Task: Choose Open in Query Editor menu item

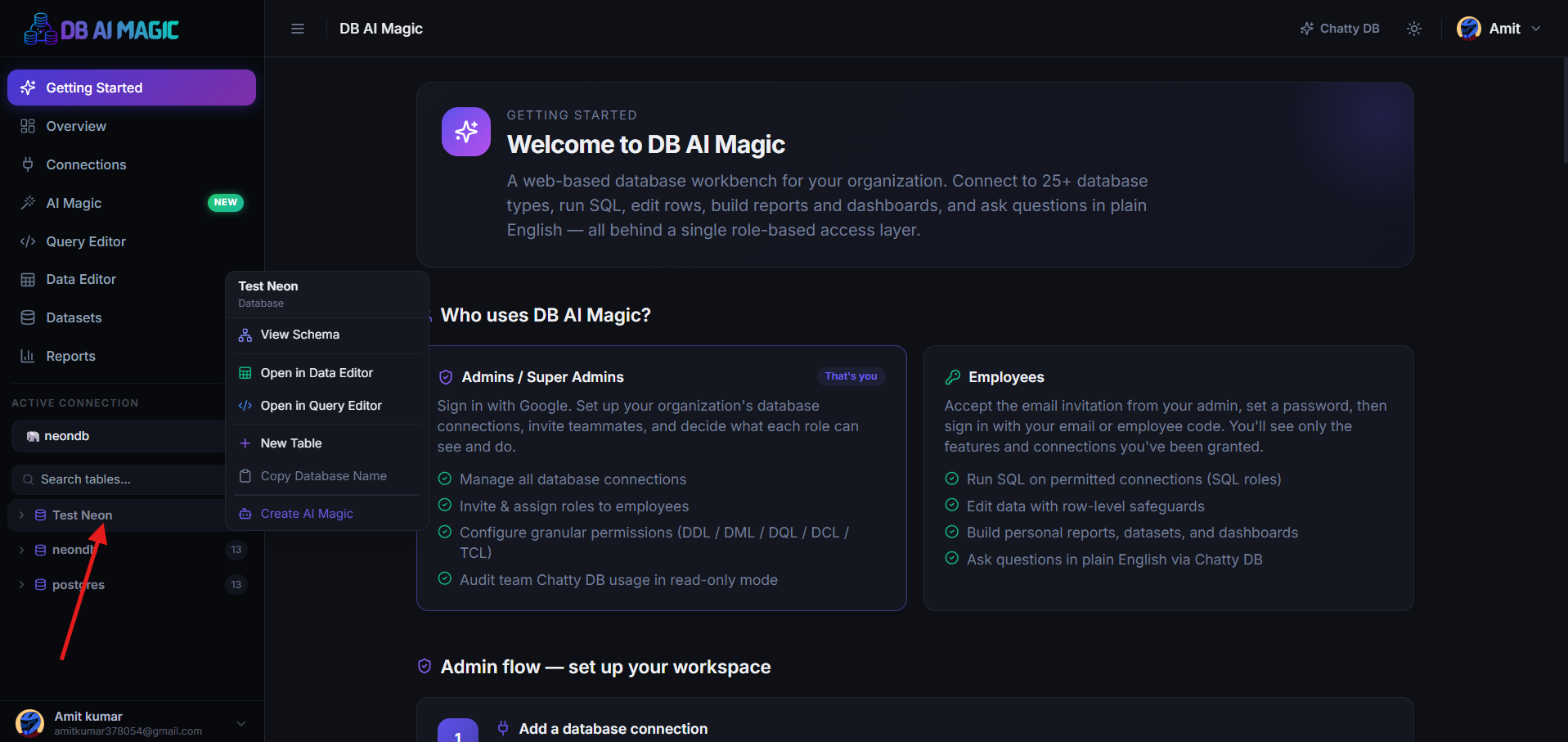Action: pos(327,406)
